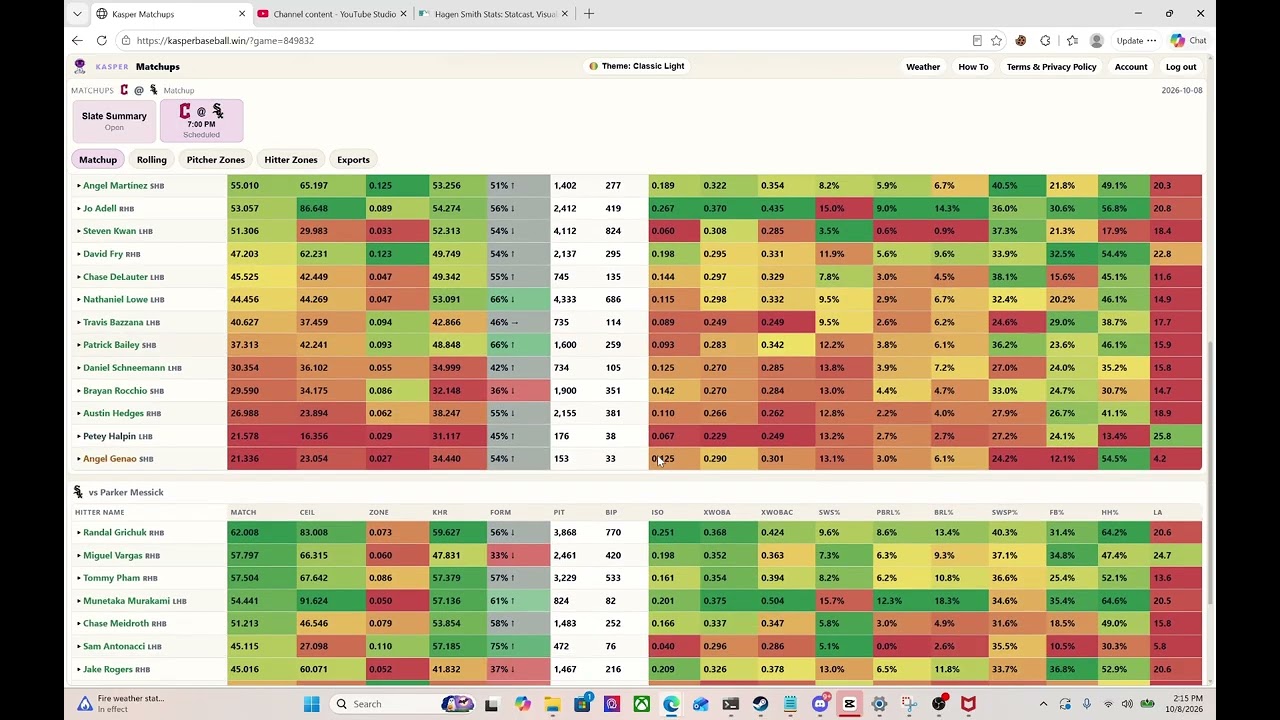The height and width of the screenshot is (720, 1280).
Task: Sort the White Sox table by XWOBA
Action: (x=715, y=512)
